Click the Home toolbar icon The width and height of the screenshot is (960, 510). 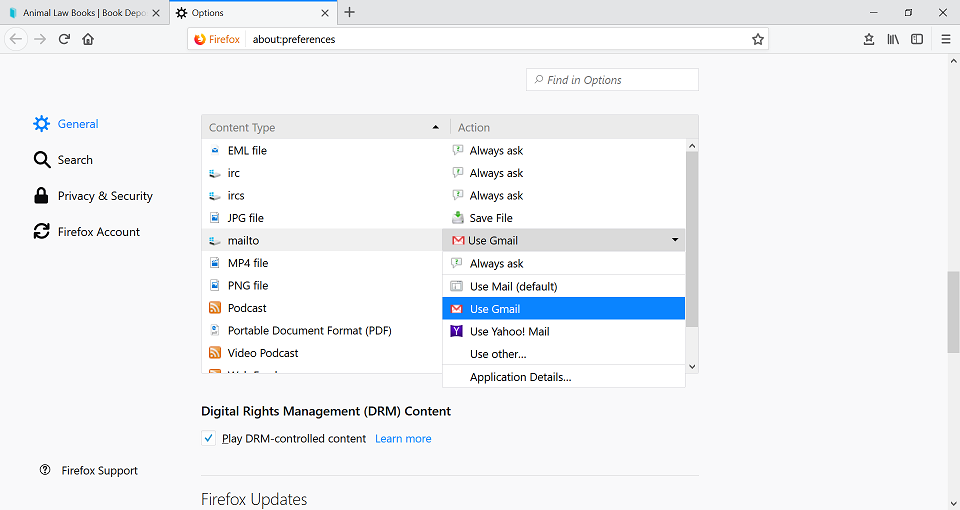(88, 39)
